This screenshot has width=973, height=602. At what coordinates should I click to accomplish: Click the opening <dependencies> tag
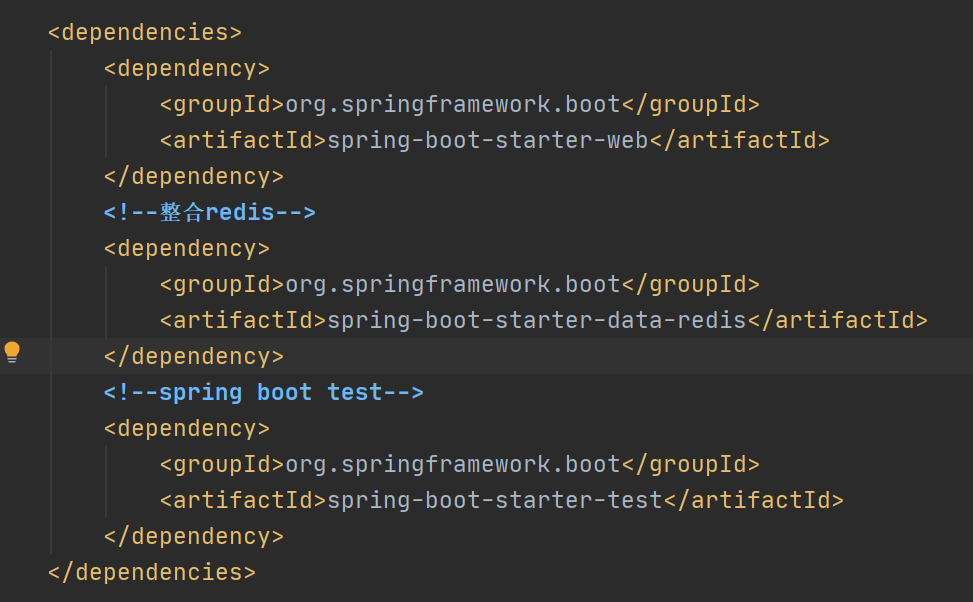point(145,32)
